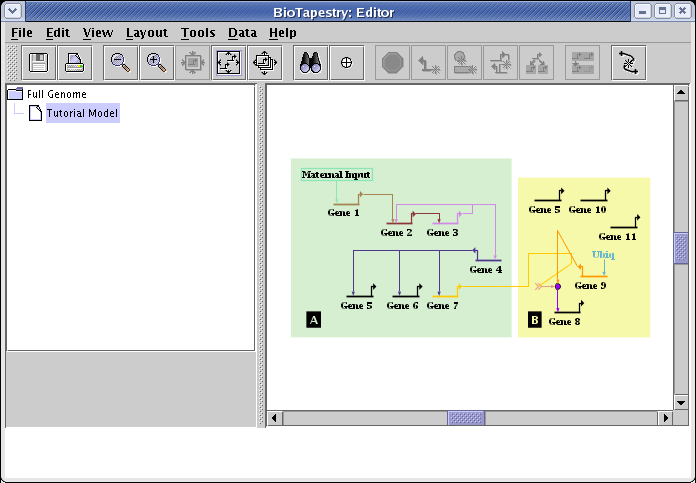
Task: Open the Layout menu
Action: [x=146, y=32]
